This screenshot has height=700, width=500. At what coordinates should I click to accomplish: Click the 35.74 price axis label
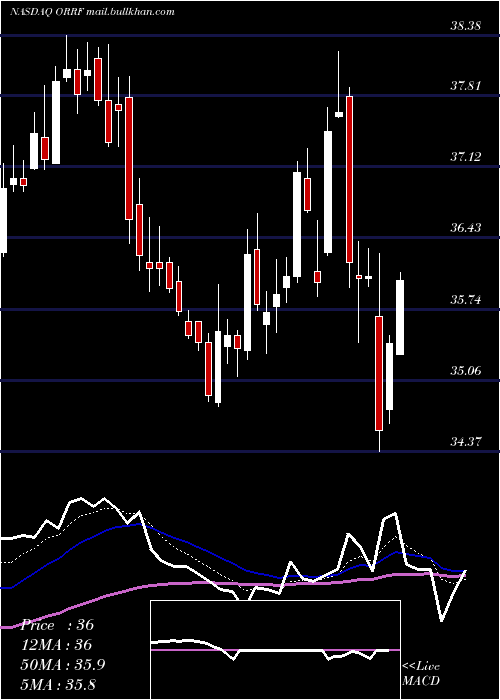(x=465, y=299)
